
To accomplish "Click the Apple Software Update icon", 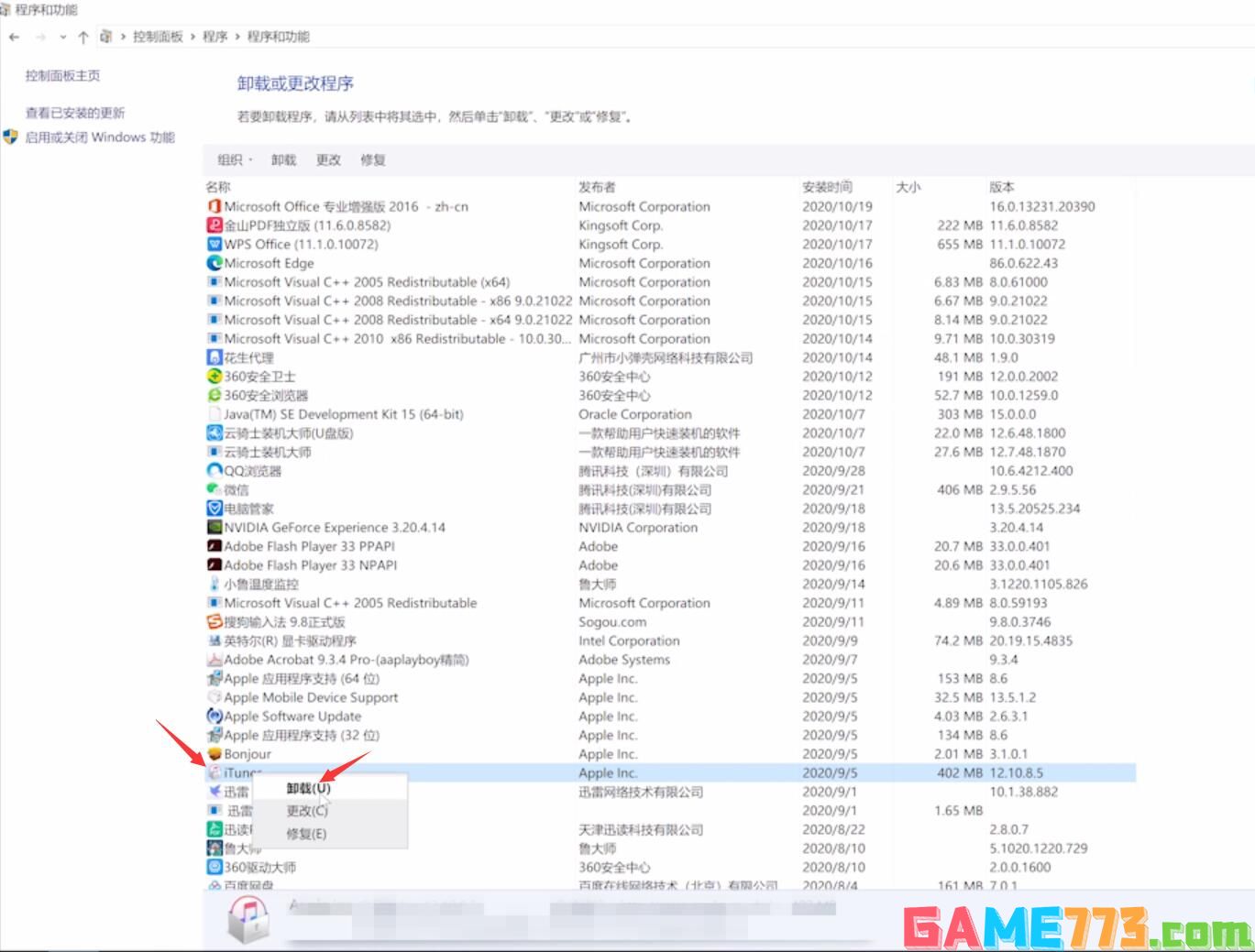I will coord(215,717).
